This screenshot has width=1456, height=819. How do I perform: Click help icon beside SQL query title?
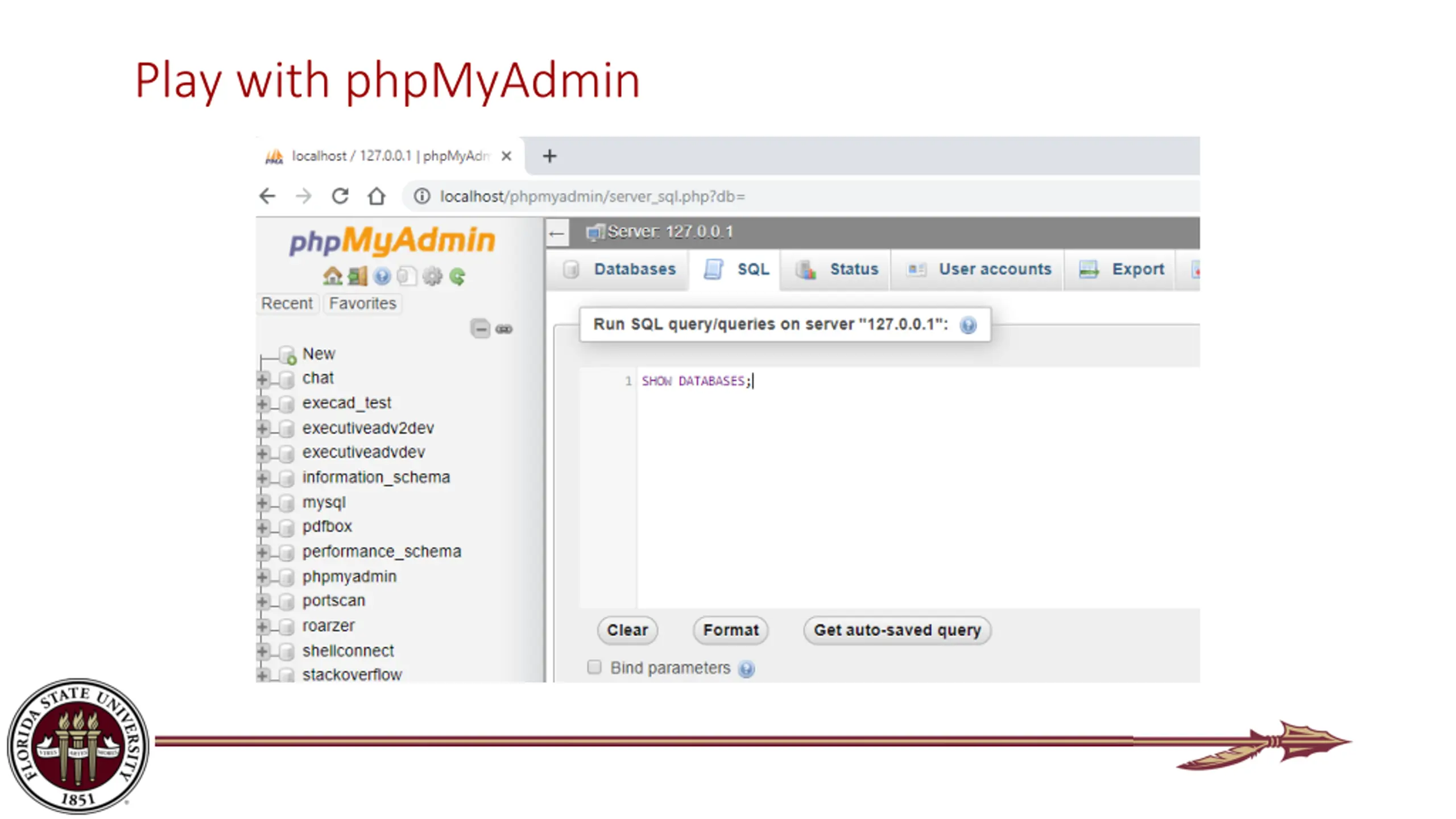pos(967,325)
